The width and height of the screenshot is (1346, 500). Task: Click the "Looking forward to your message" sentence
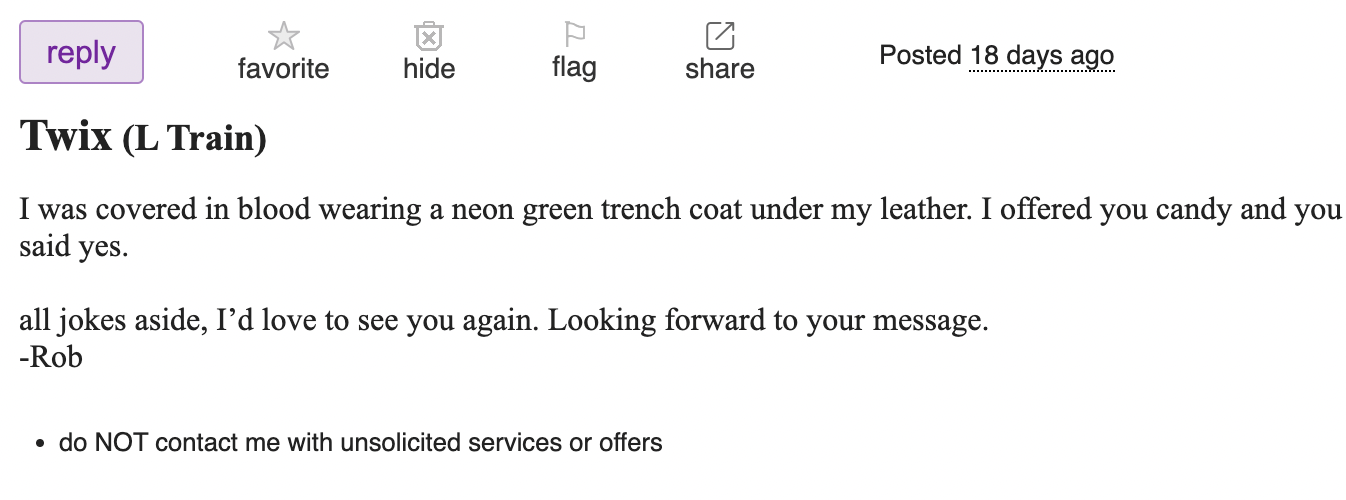coord(768,322)
